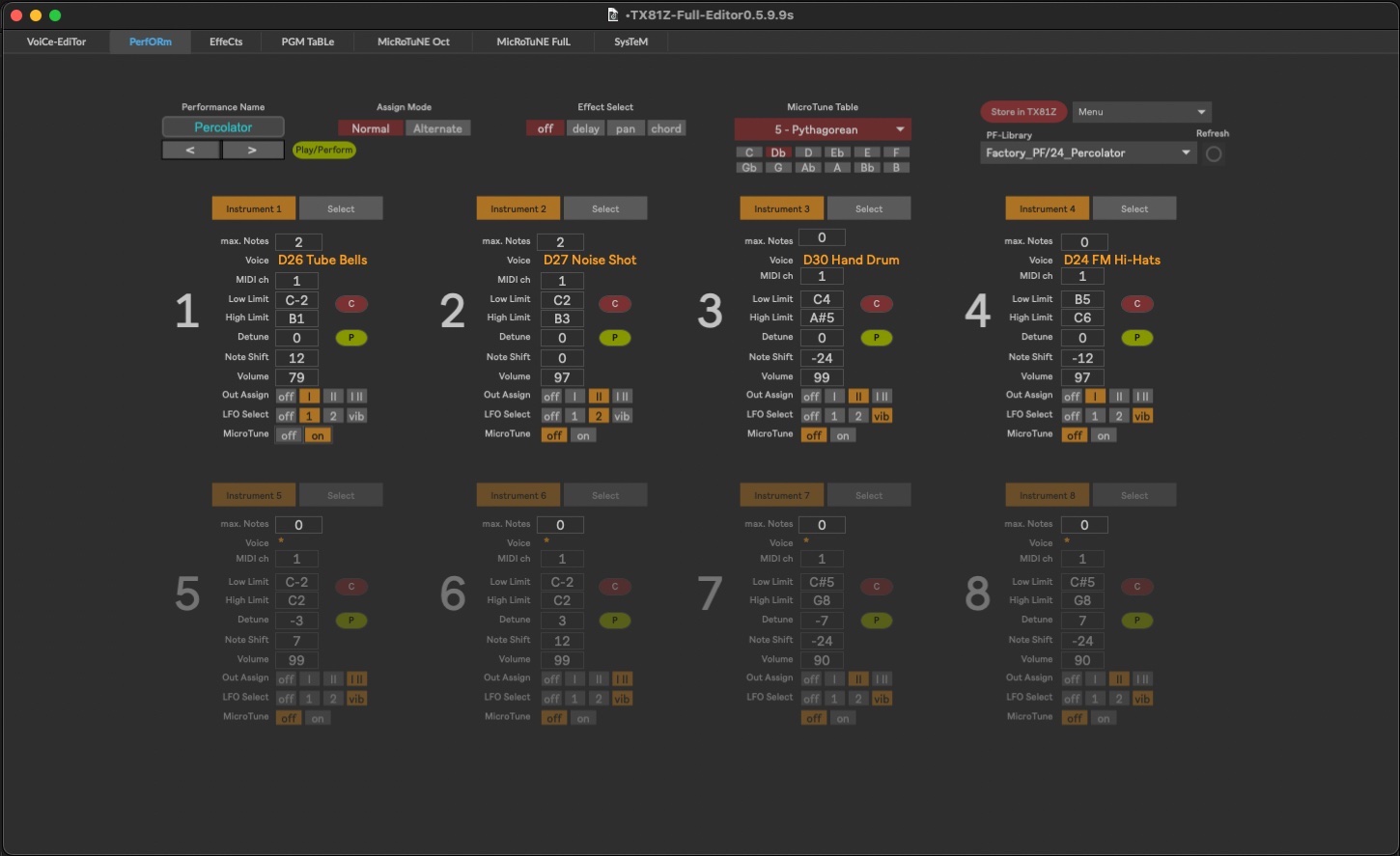Viewport: 1400px width, 856px height.
Task: Click the green P button for Instrument 2
Action: click(614, 338)
